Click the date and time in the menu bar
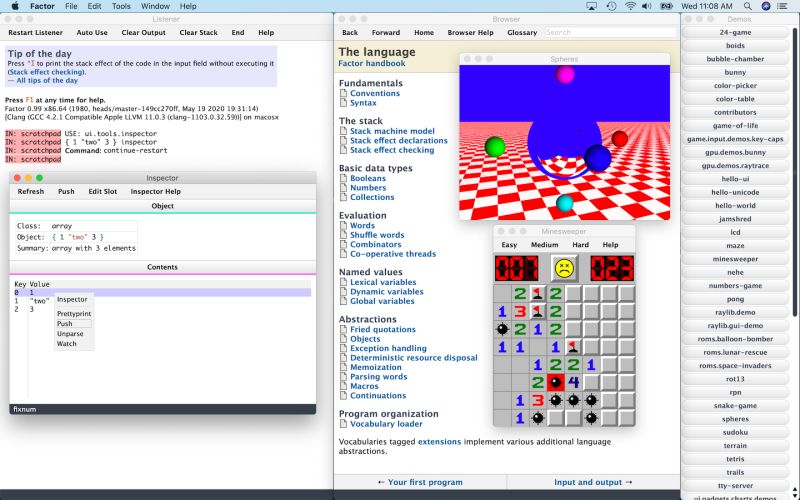This screenshot has height=500, width=800. pos(707,6)
